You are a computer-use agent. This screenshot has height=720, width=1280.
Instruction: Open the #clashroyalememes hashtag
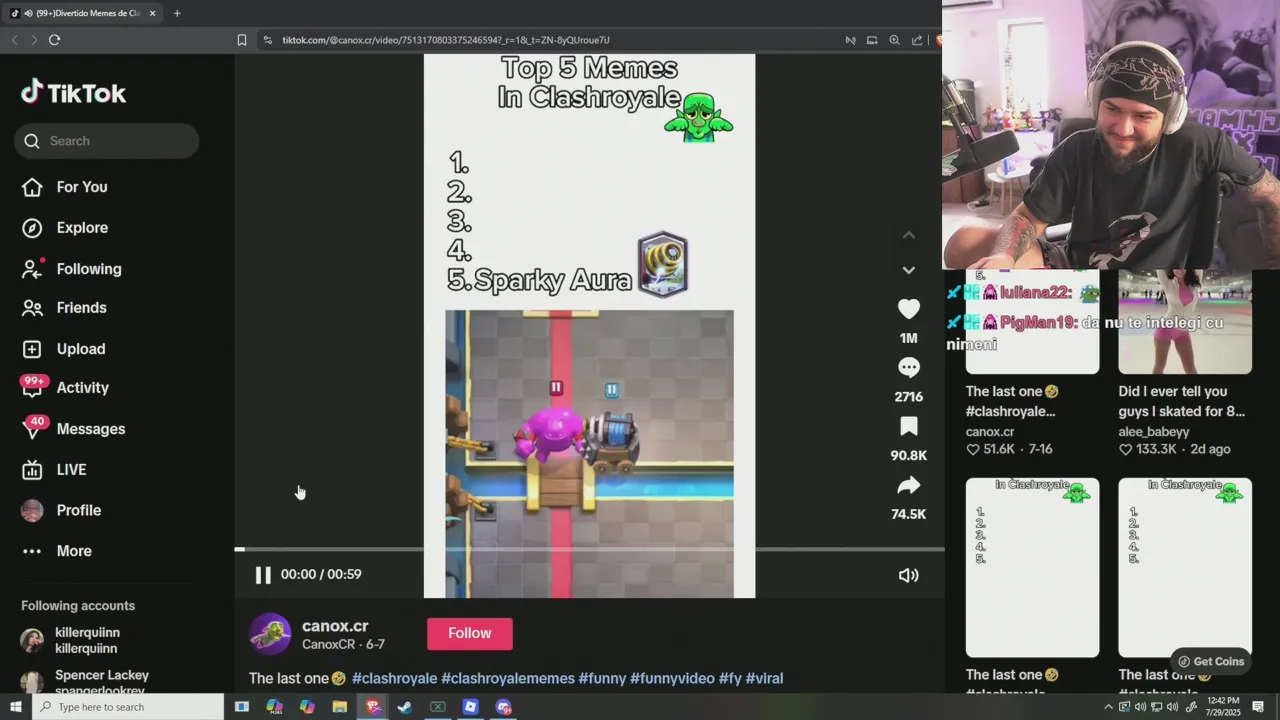point(508,678)
